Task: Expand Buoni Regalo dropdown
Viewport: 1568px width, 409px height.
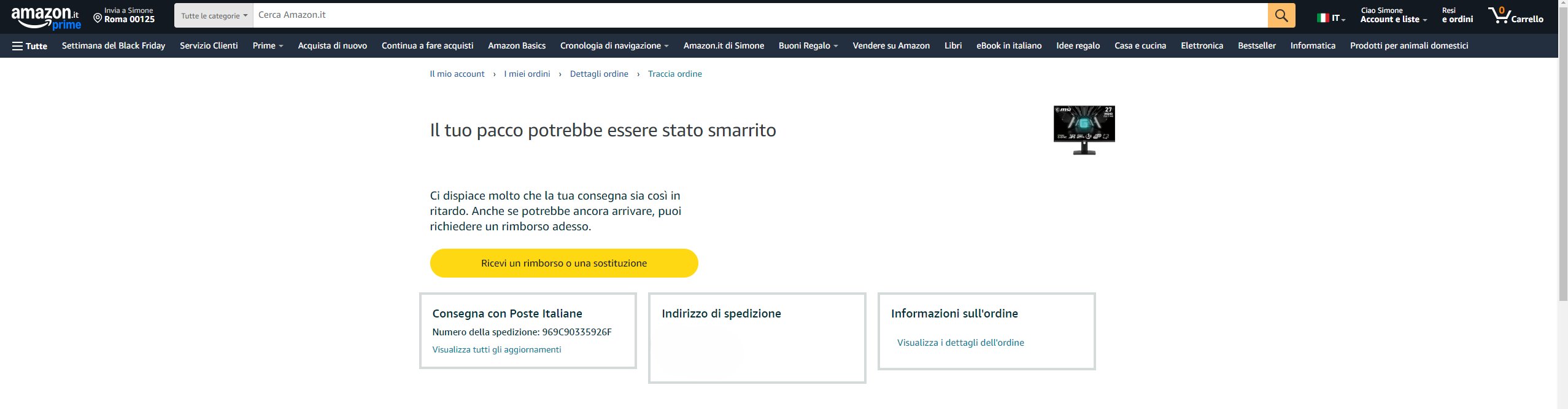Action: point(808,45)
